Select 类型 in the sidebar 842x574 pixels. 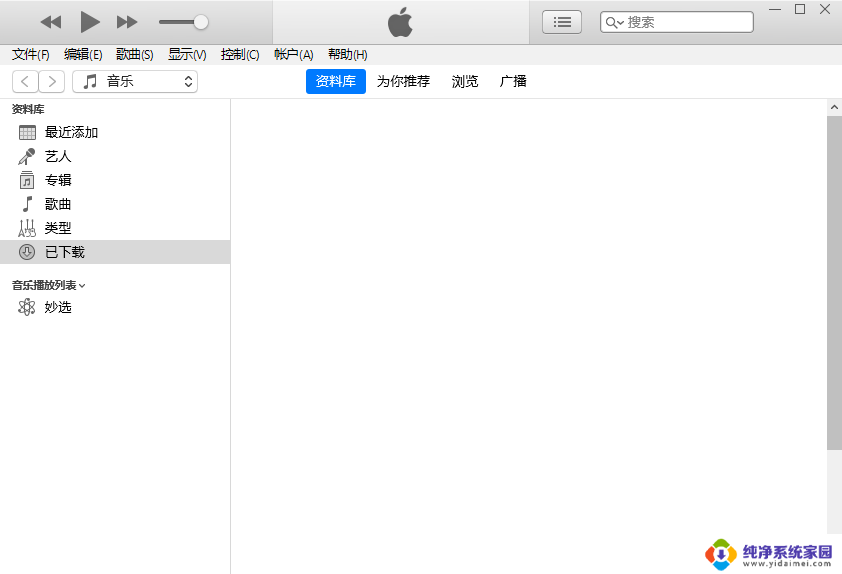click(x=115, y=228)
